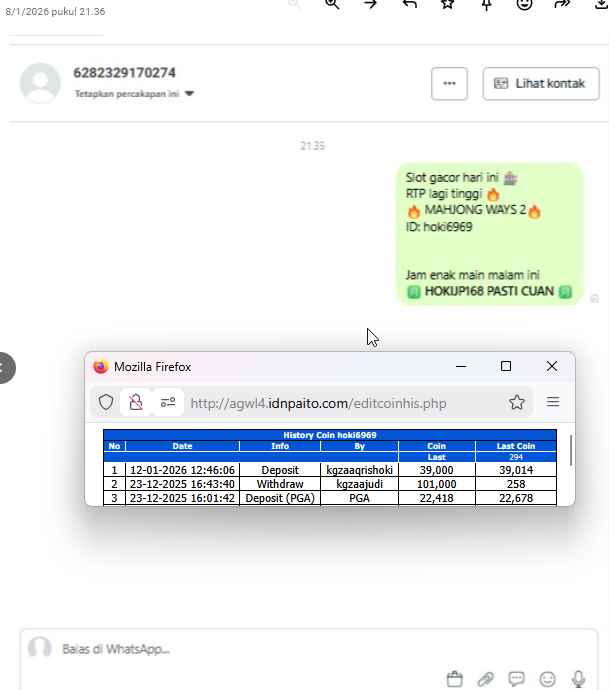This screenshot has width=609, height=690.
Task: Download the image using the download icon
Action: pos(601,4)
